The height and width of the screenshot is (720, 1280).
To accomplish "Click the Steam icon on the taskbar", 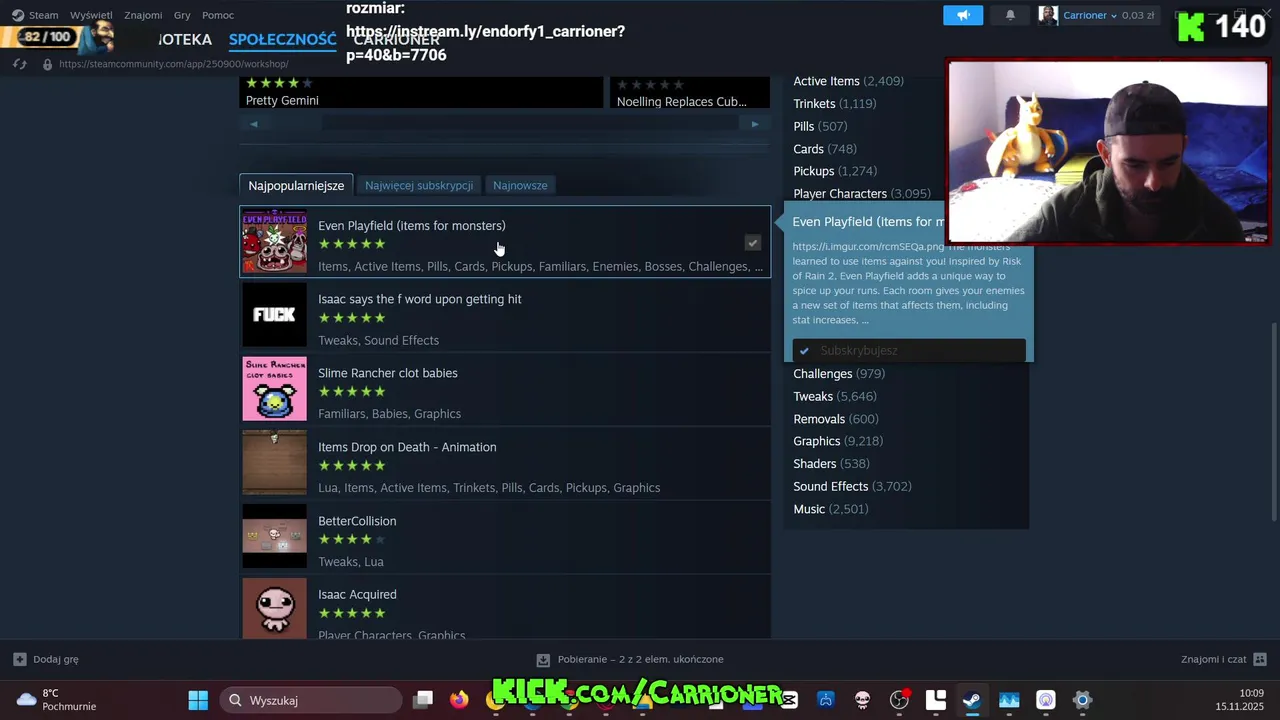I will point(972,700).
